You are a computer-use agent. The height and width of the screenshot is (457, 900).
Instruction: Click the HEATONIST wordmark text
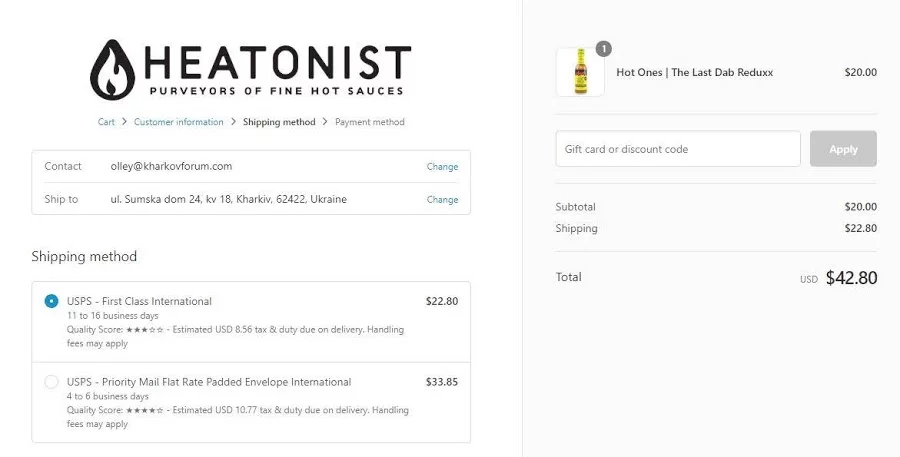[277, 62]
